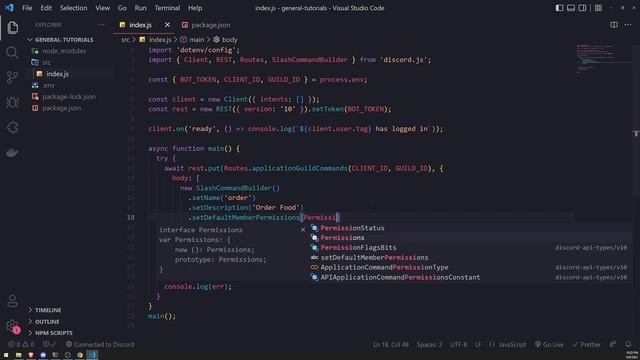Change encoding via UTF-8 status item
The image size is (640, 360).
click(458, 344)
